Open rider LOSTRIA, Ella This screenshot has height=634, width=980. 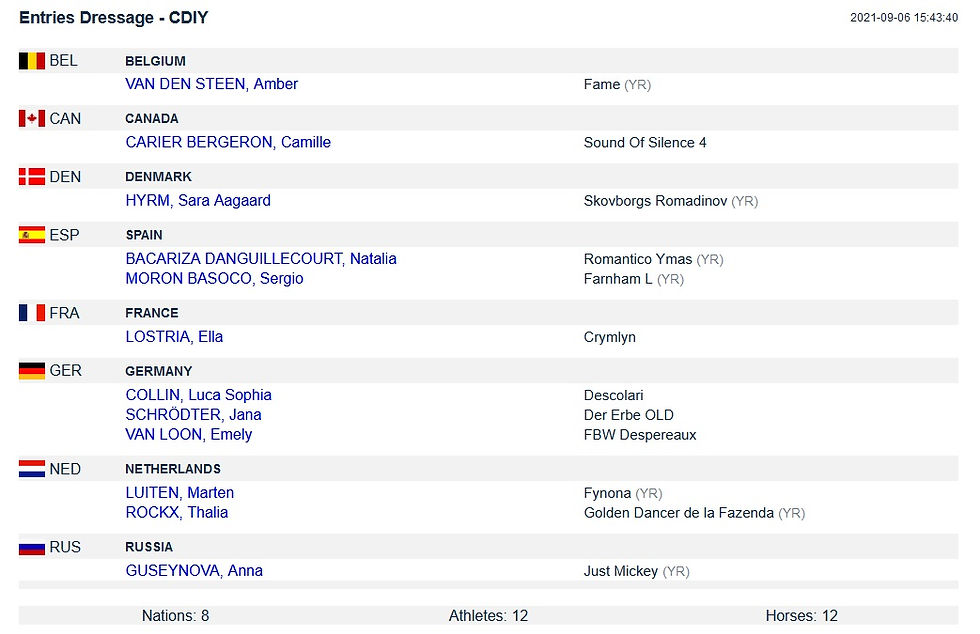point(174,336)
